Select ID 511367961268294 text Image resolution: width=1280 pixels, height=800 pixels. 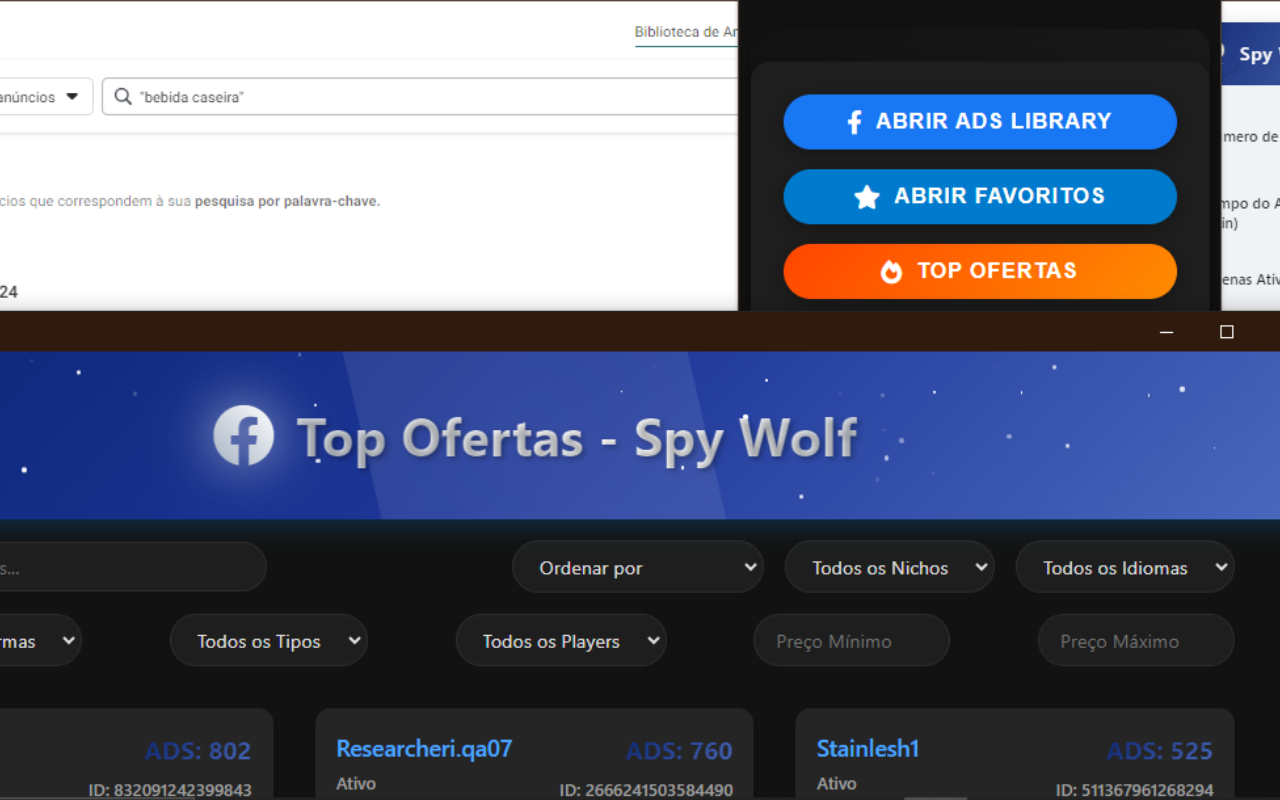coord(1135,790)
